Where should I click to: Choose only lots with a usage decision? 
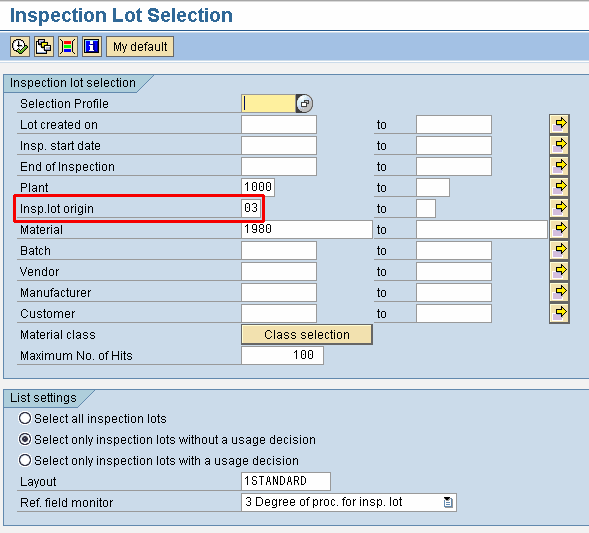click(x=25, y=461)
